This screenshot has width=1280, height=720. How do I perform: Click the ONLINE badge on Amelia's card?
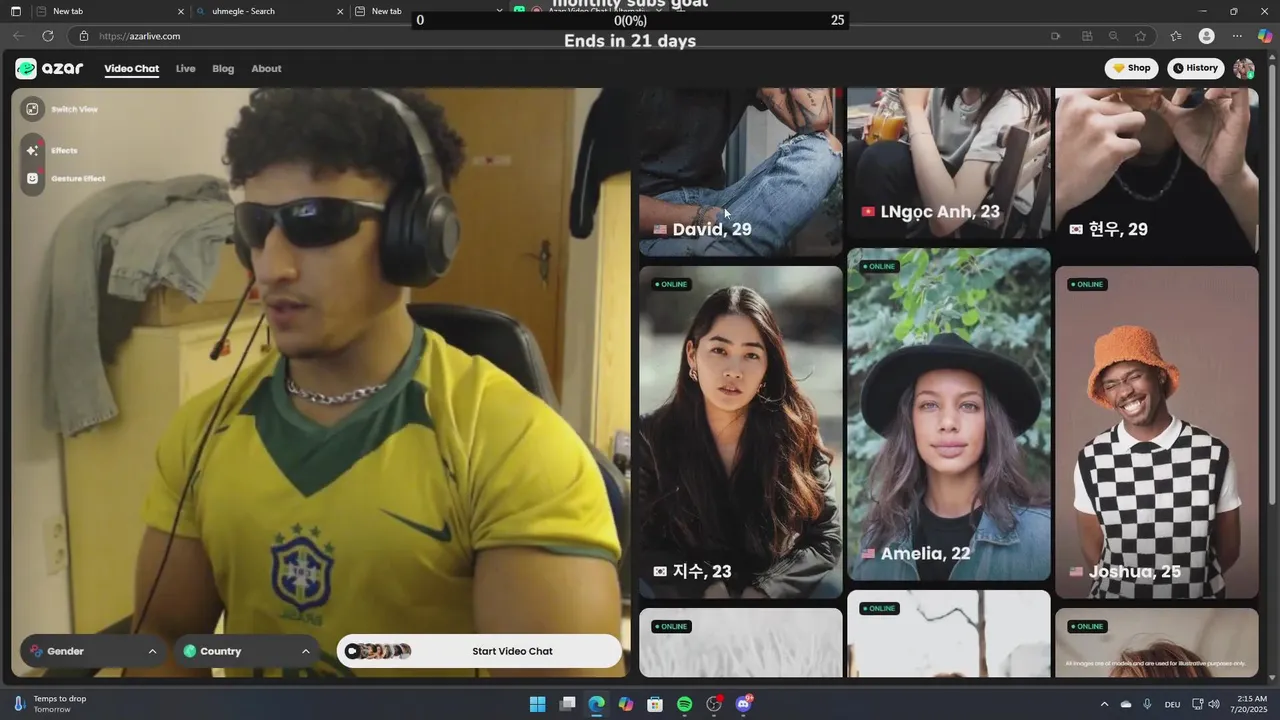[878, 266]
